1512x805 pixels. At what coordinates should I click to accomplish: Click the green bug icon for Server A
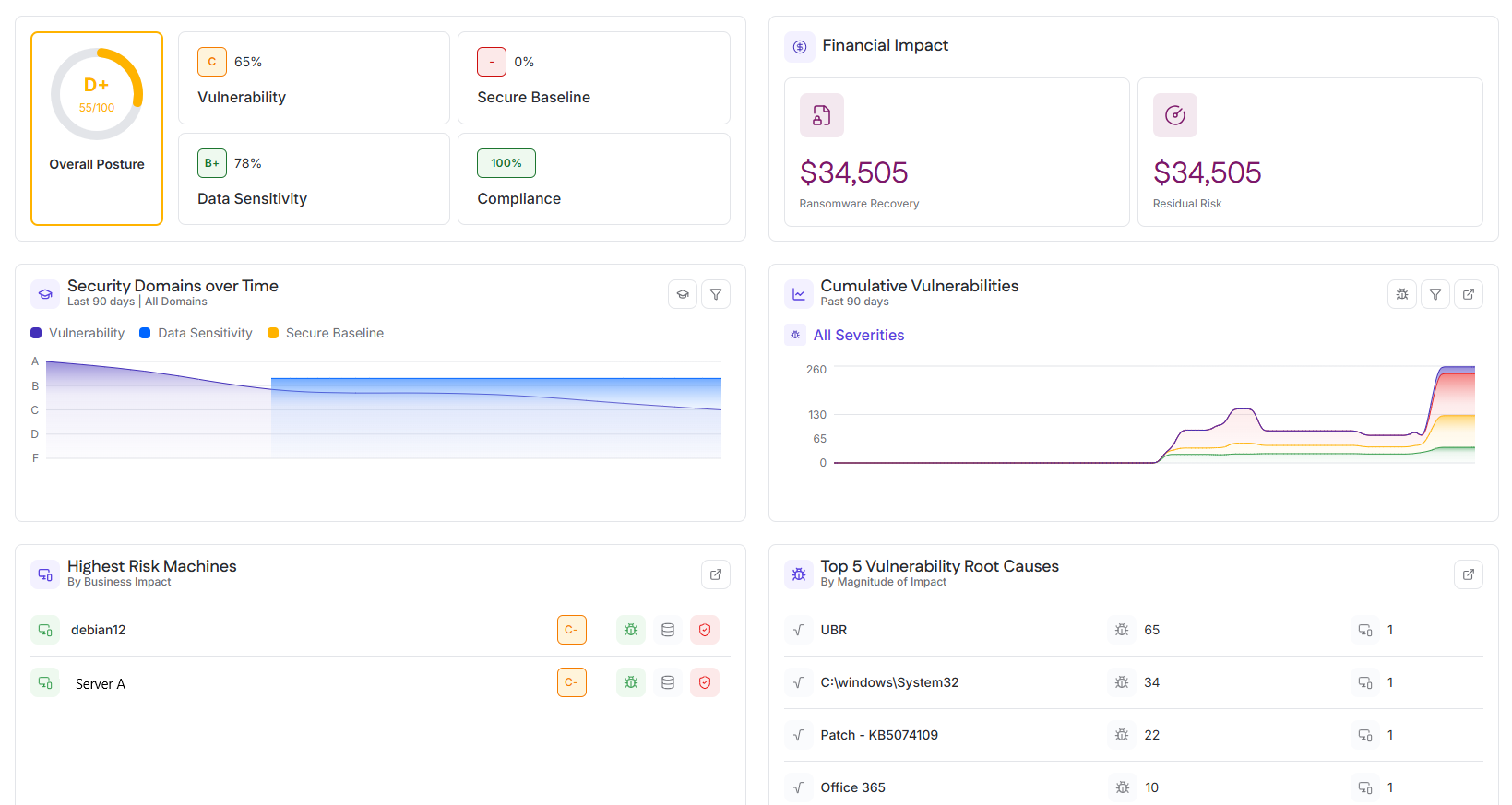pyautogui.click(x=631, y=682)
